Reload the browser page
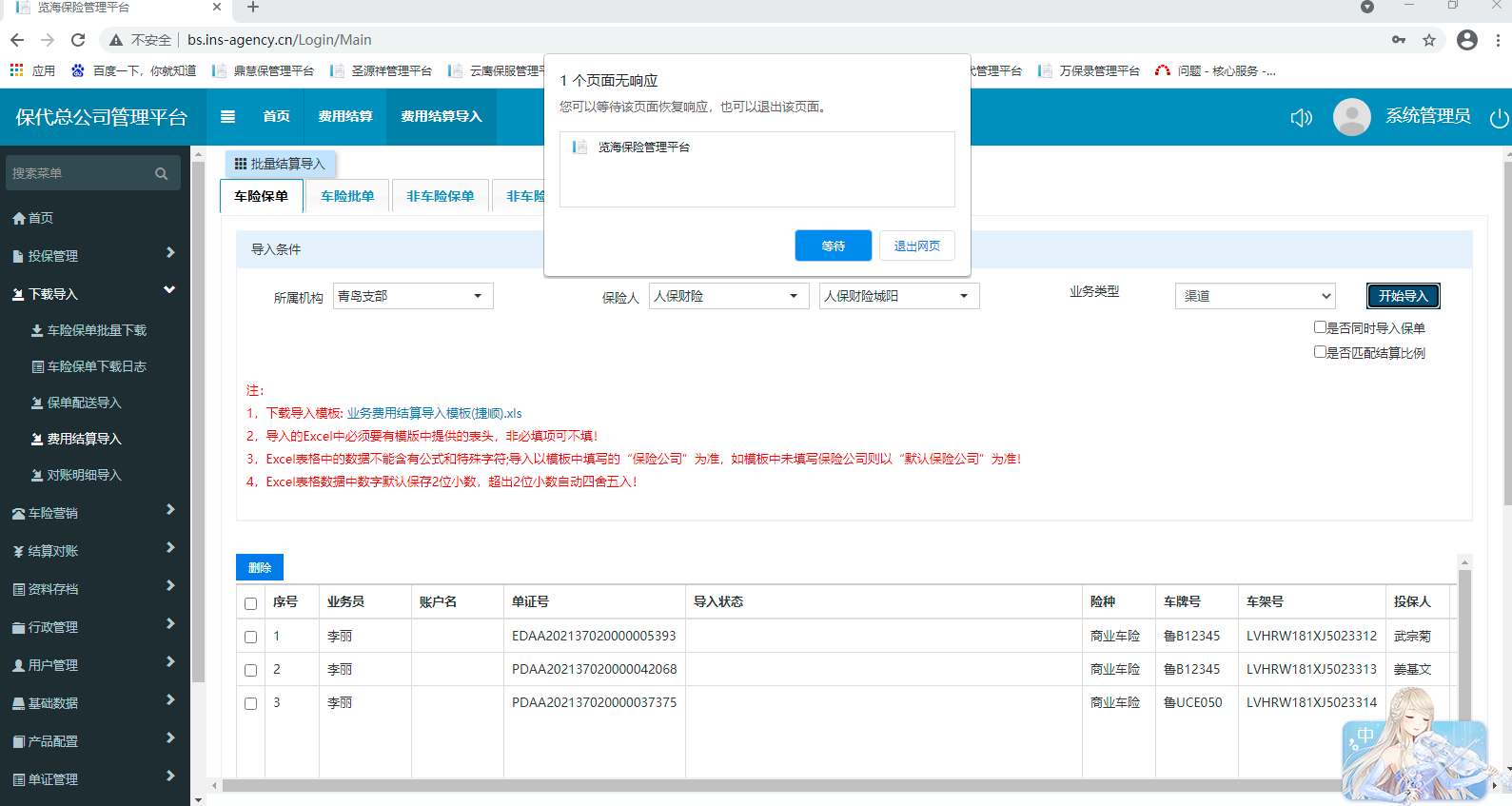The height and width of the screenshot is (806, 1512). (x=78, y=40)
